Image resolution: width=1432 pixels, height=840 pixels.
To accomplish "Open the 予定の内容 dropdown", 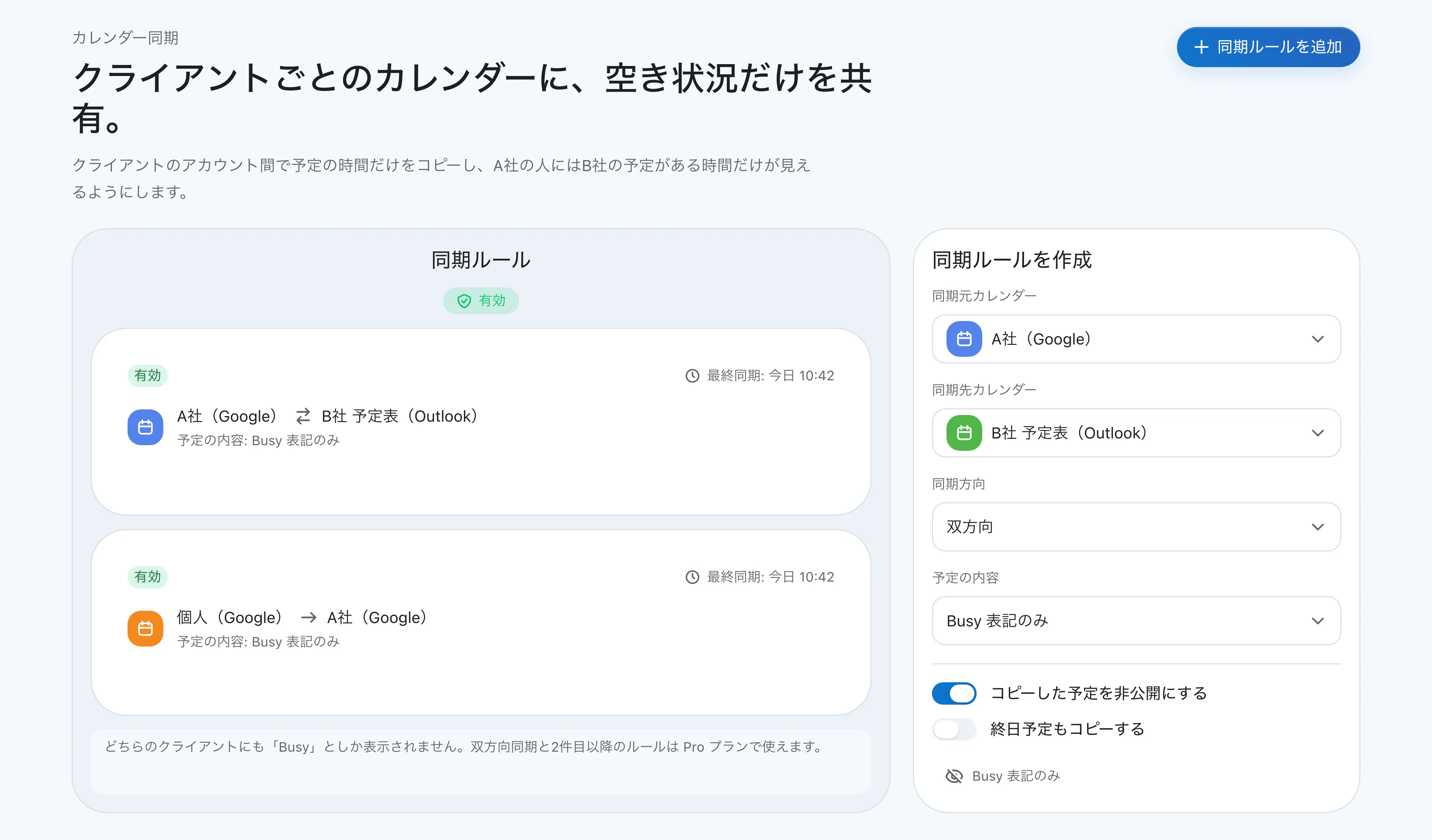I will 1136,621.
